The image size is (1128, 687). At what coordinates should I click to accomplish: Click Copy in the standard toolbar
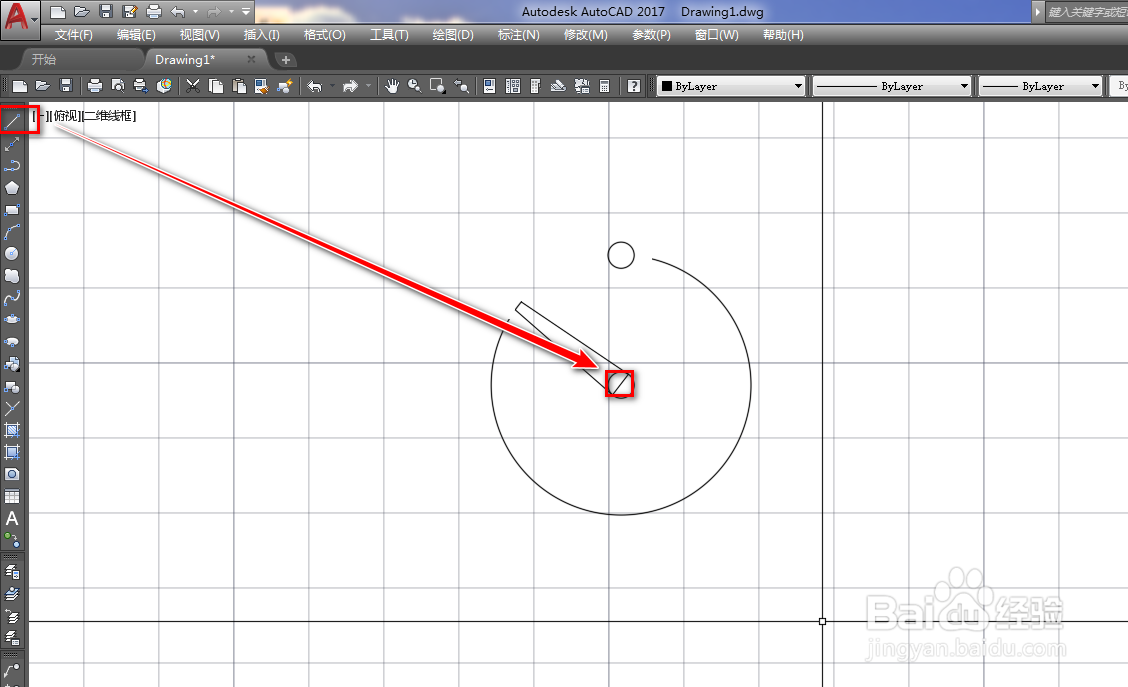tap(216, 86)
